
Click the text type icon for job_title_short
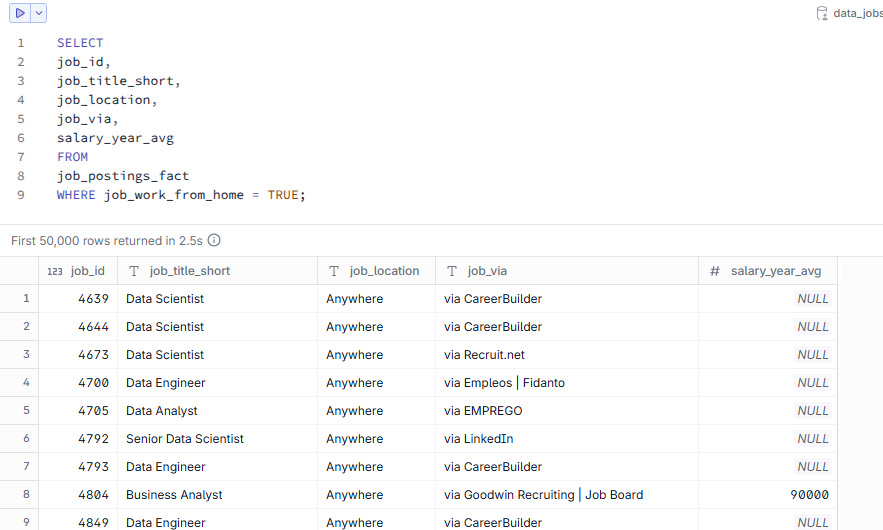(134, 271)
